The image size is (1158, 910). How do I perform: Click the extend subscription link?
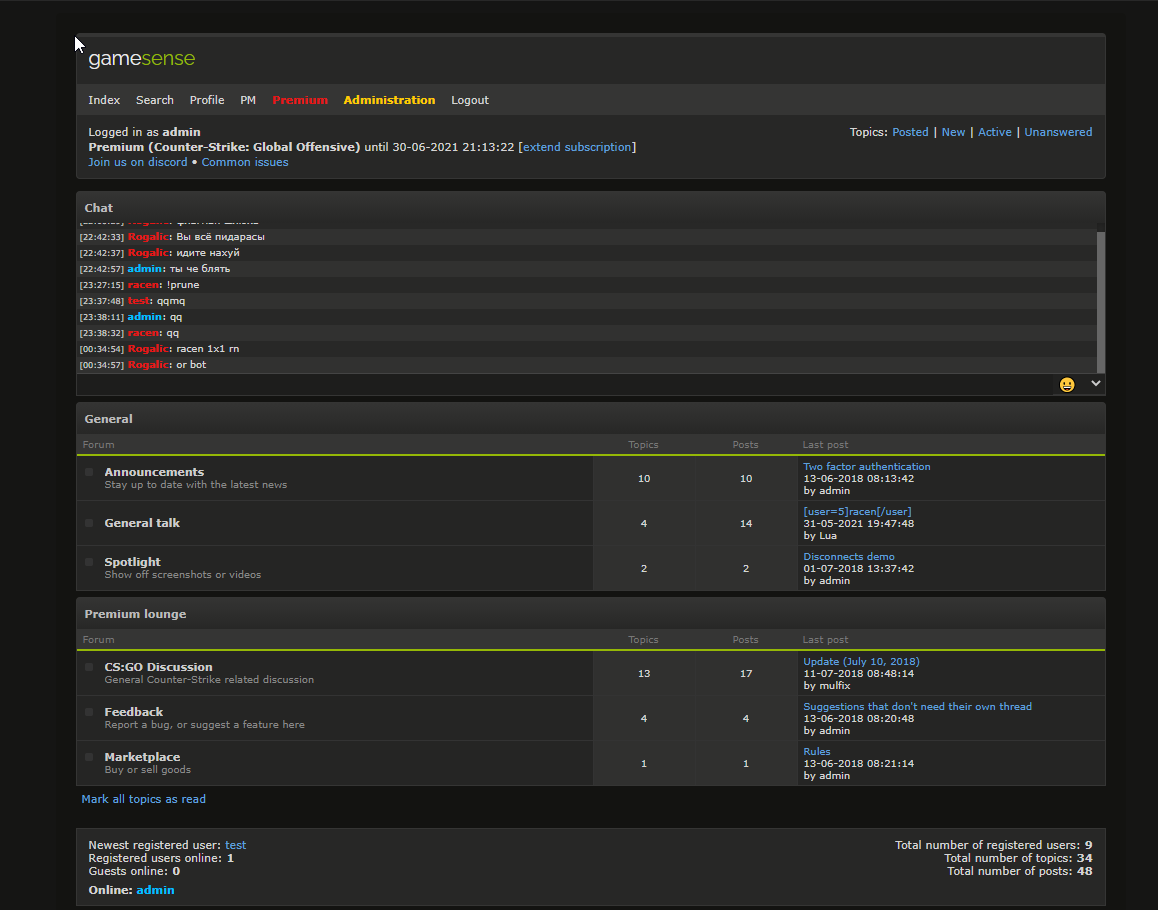click(x=577, y=147)
